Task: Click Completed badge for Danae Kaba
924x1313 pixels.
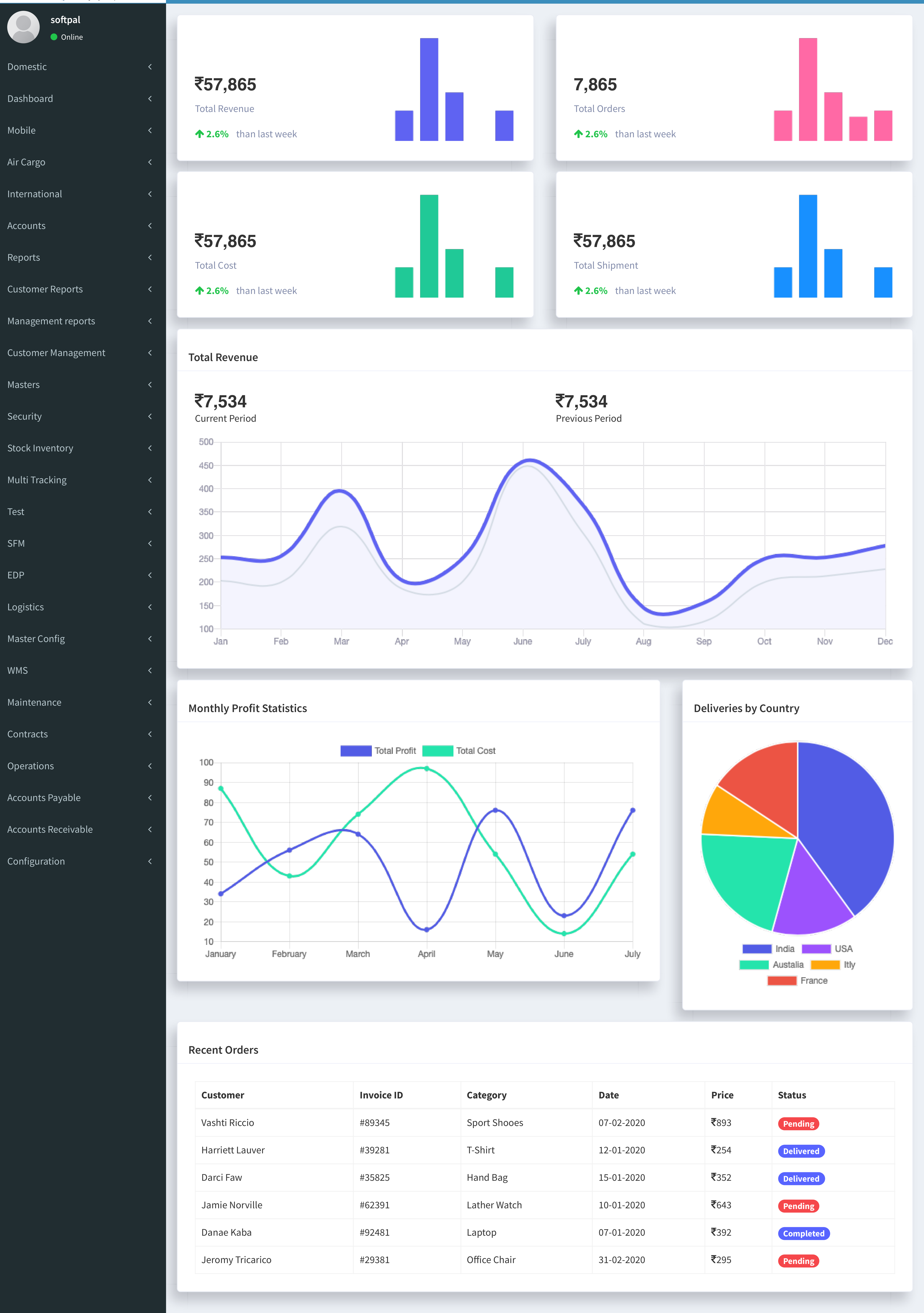Action: [804, 1233]
